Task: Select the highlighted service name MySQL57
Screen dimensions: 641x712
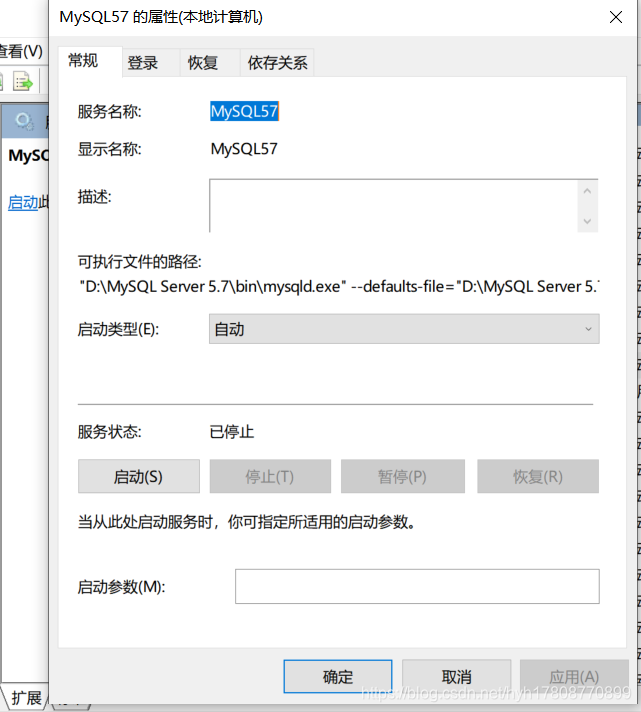Action: click(x=244, y=111)
